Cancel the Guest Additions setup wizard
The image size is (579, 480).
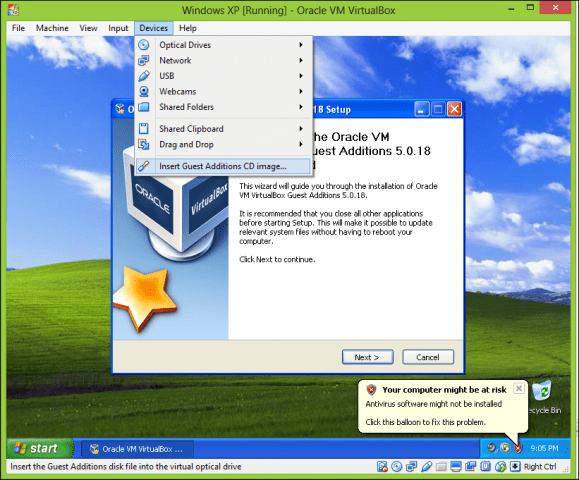tap(428, 357)
